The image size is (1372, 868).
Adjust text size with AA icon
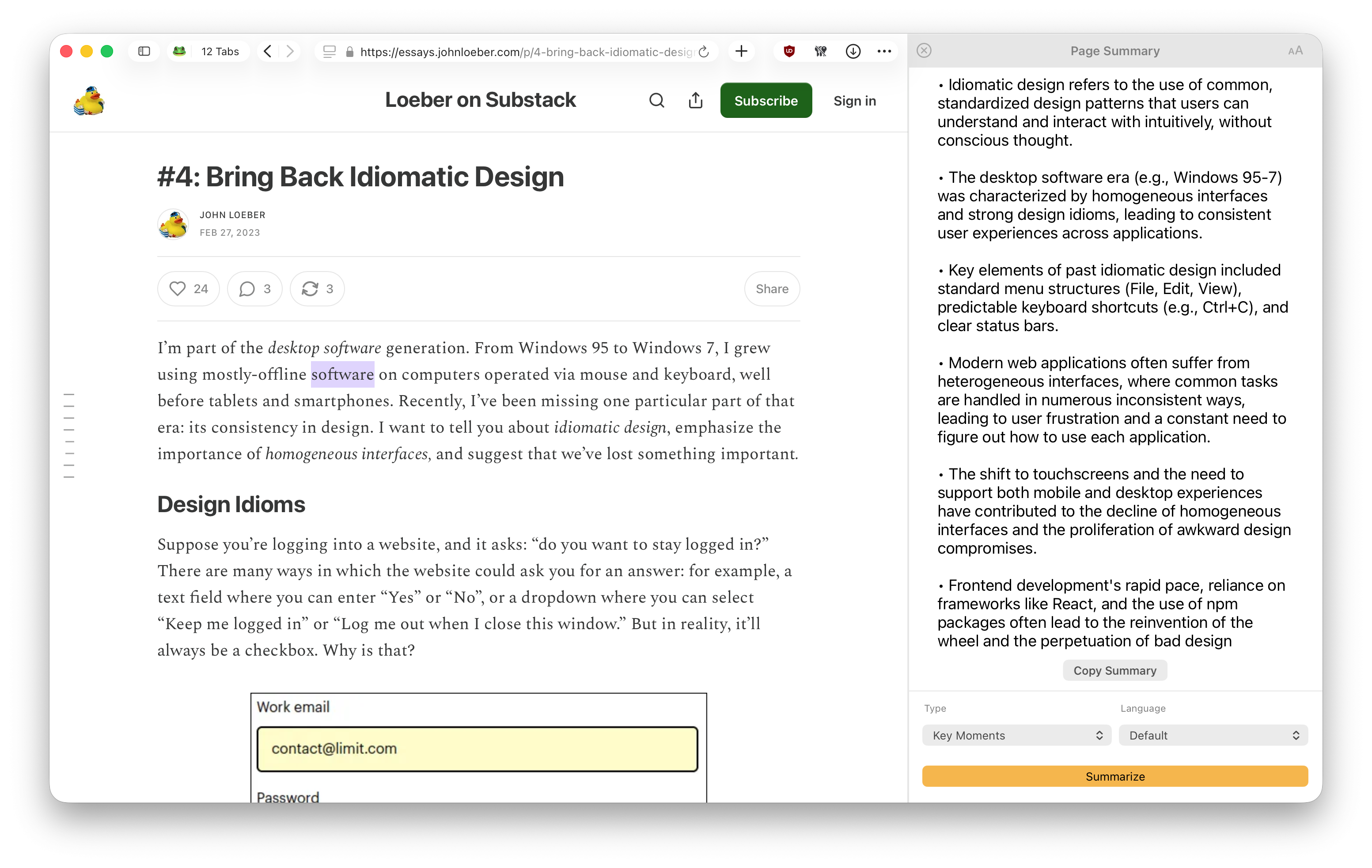point(1295,51)
